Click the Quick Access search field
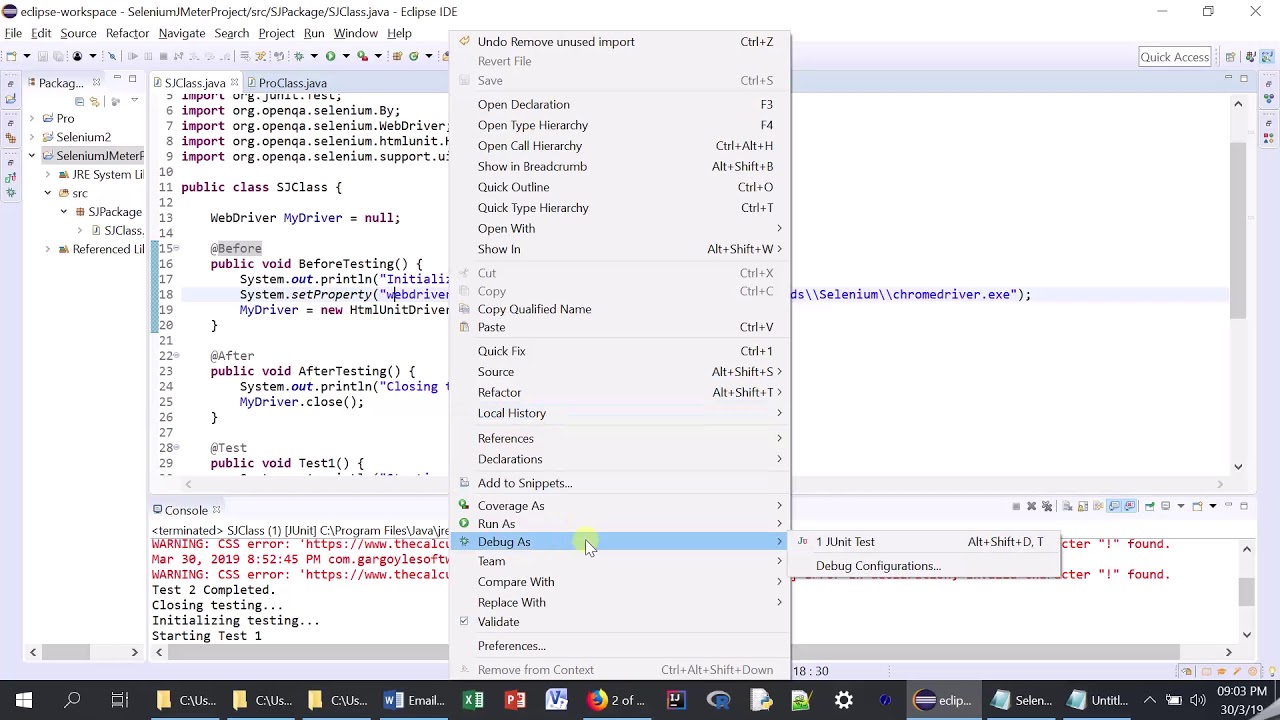The image size is (1280, 720). click(x=1175, y=57)
